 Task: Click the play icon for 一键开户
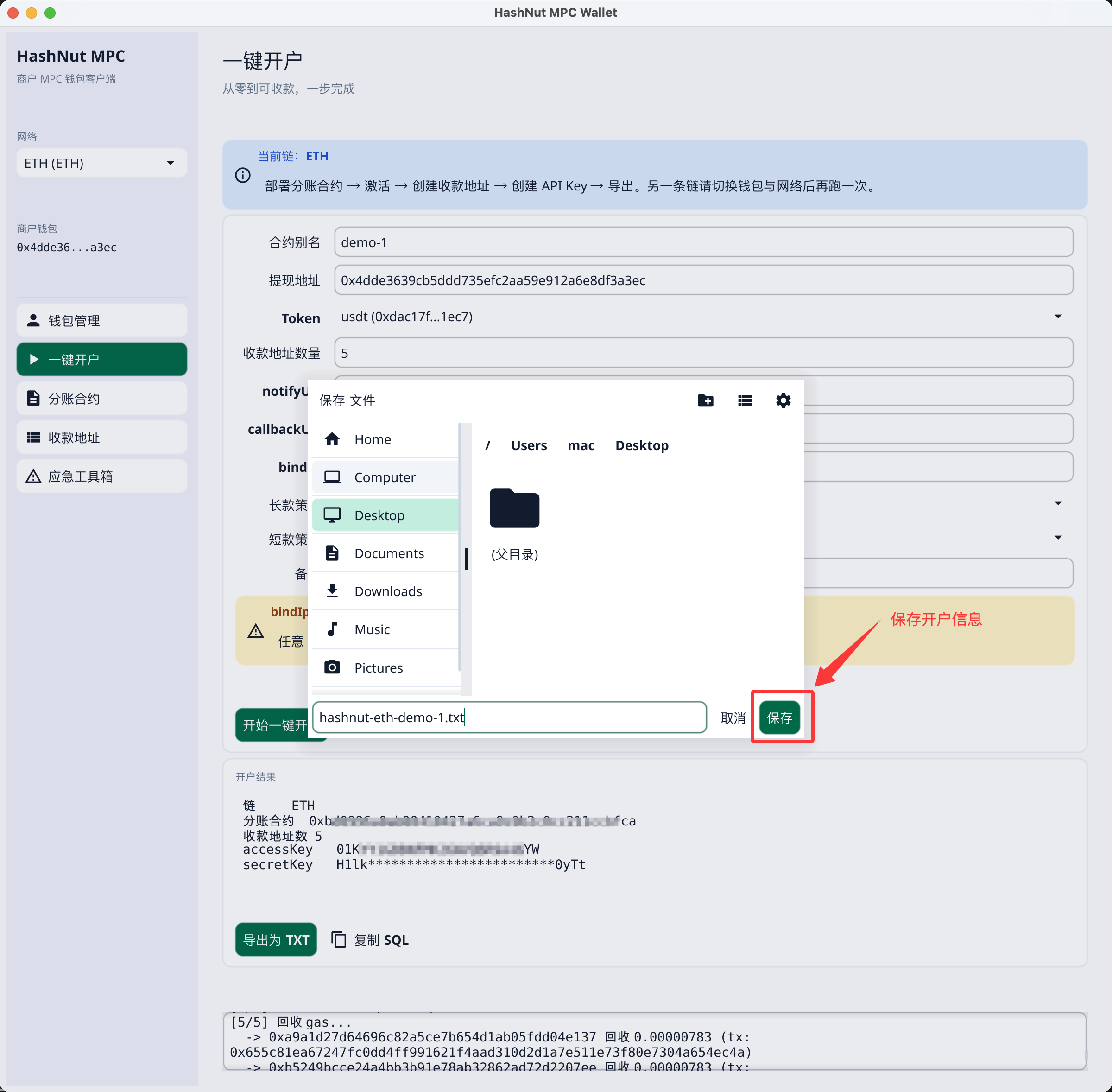click(x=34, y=359)
